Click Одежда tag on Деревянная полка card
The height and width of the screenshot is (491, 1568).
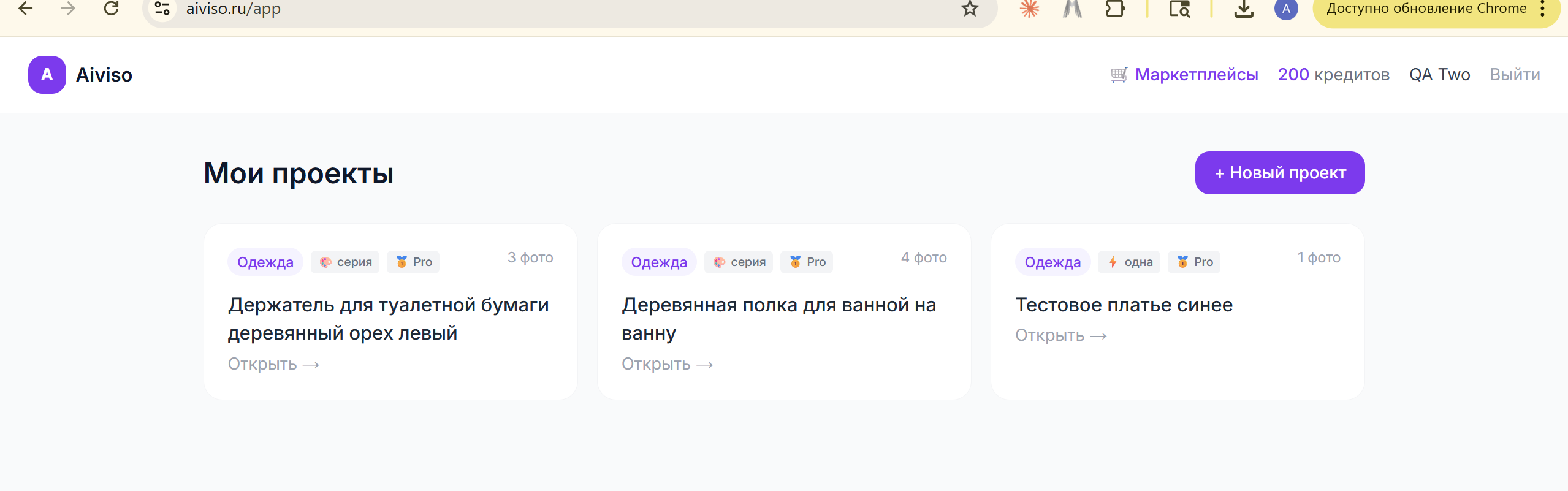(x=659, y=262)
